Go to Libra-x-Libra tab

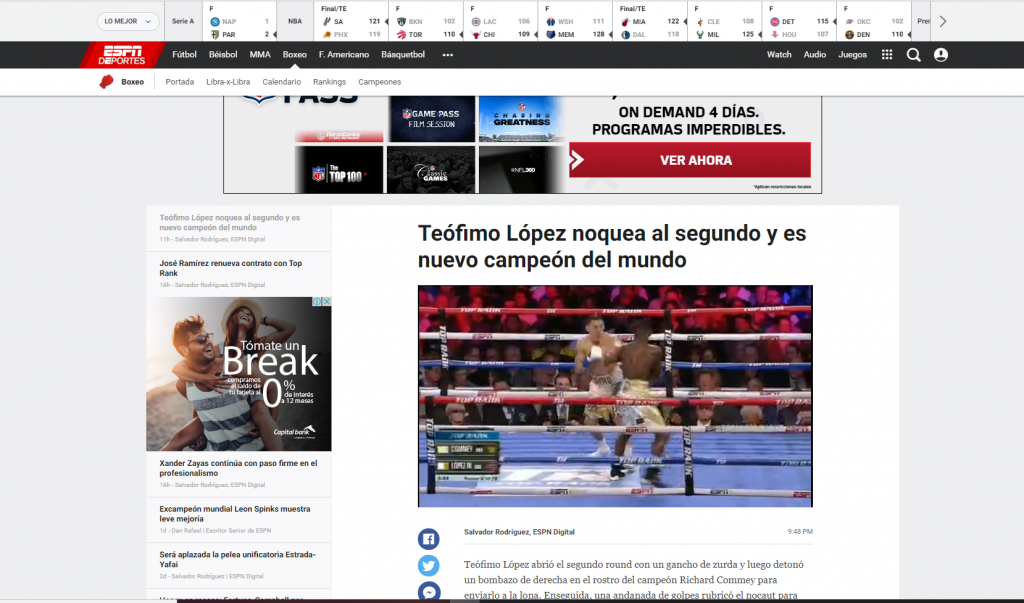tap(228, 82)
